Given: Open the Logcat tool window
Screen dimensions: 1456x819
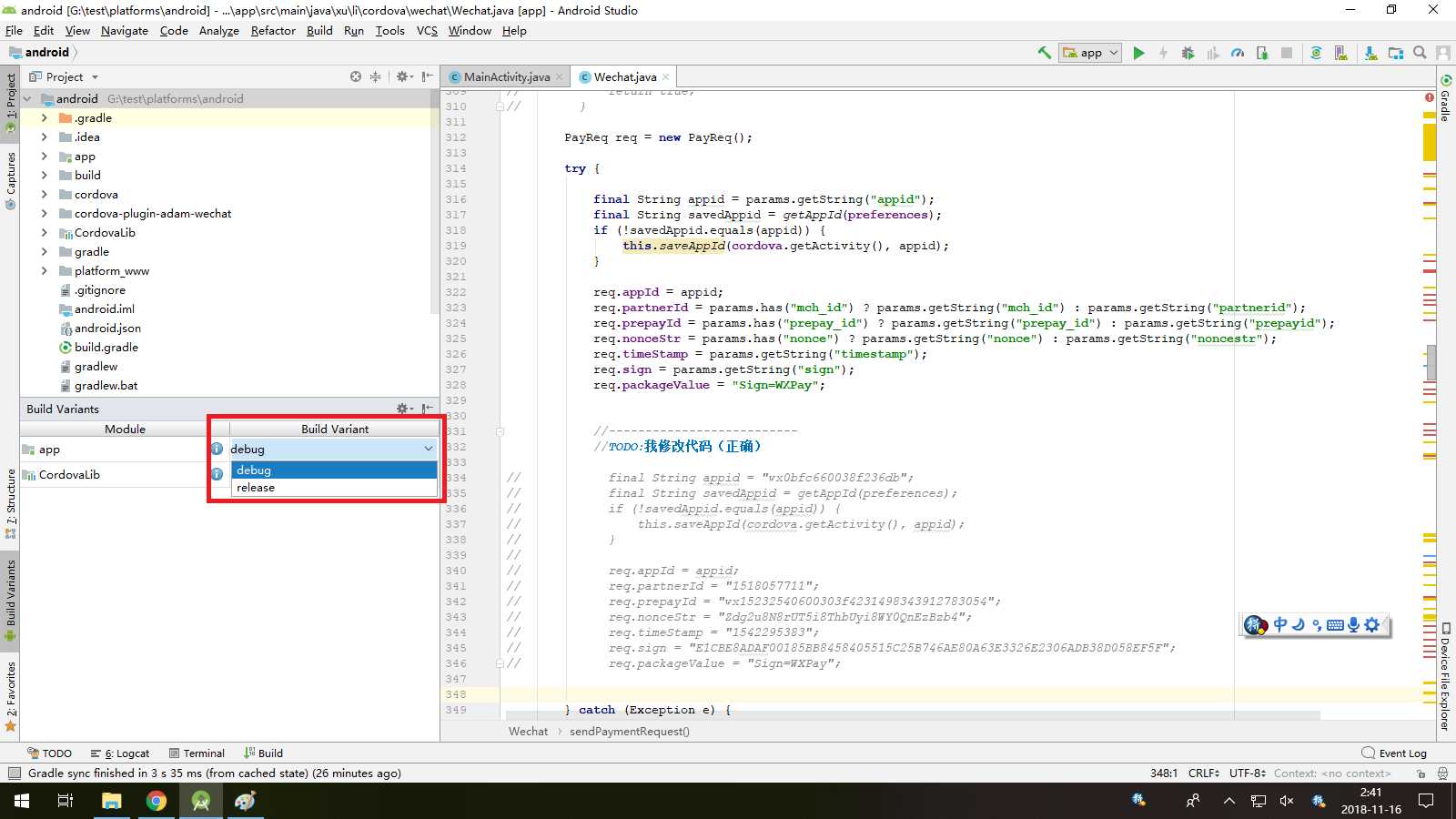Looking at the screenshot, I should coord(120,753).
